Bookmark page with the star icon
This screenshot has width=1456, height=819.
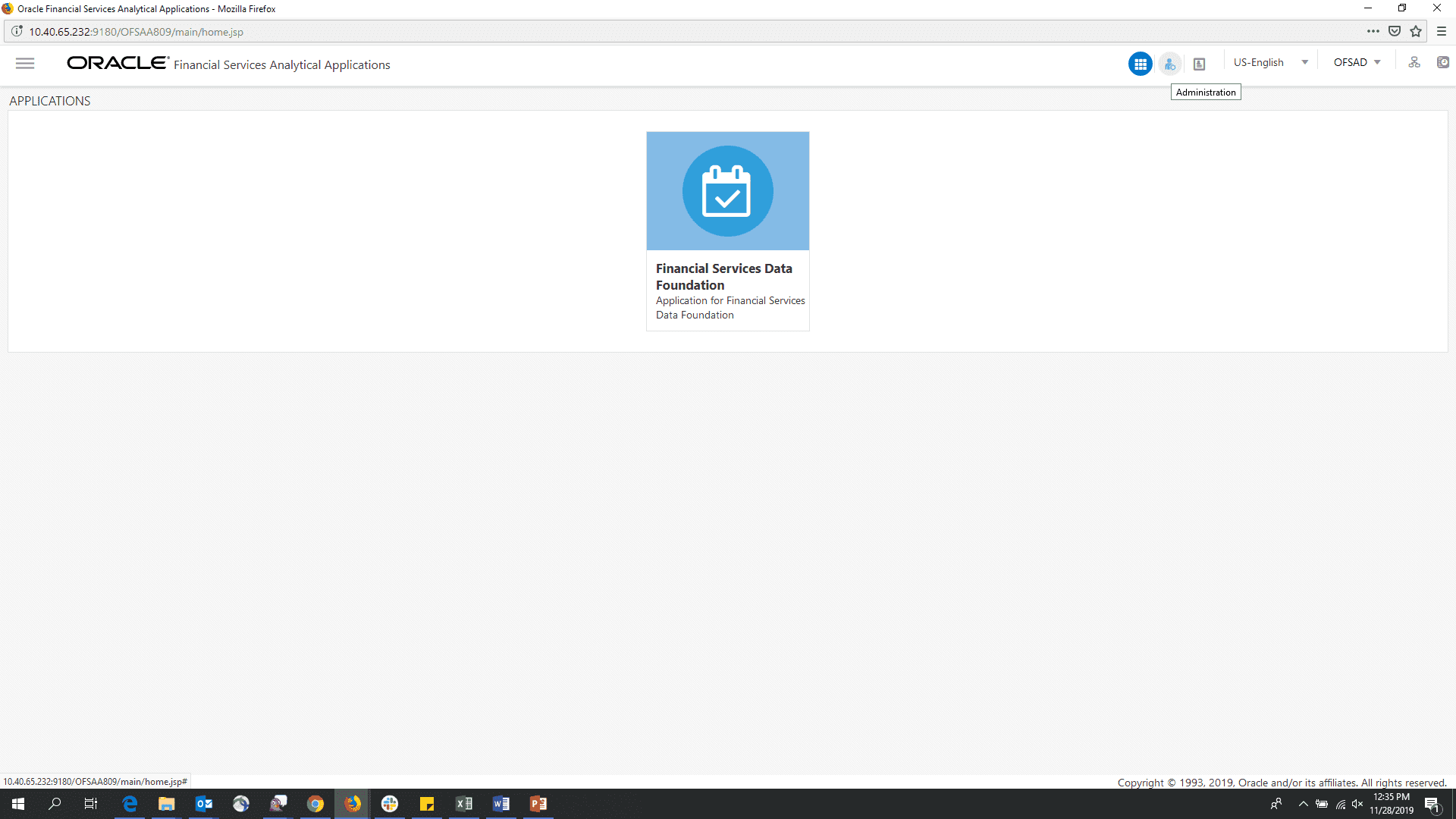tap(1416, 31)
